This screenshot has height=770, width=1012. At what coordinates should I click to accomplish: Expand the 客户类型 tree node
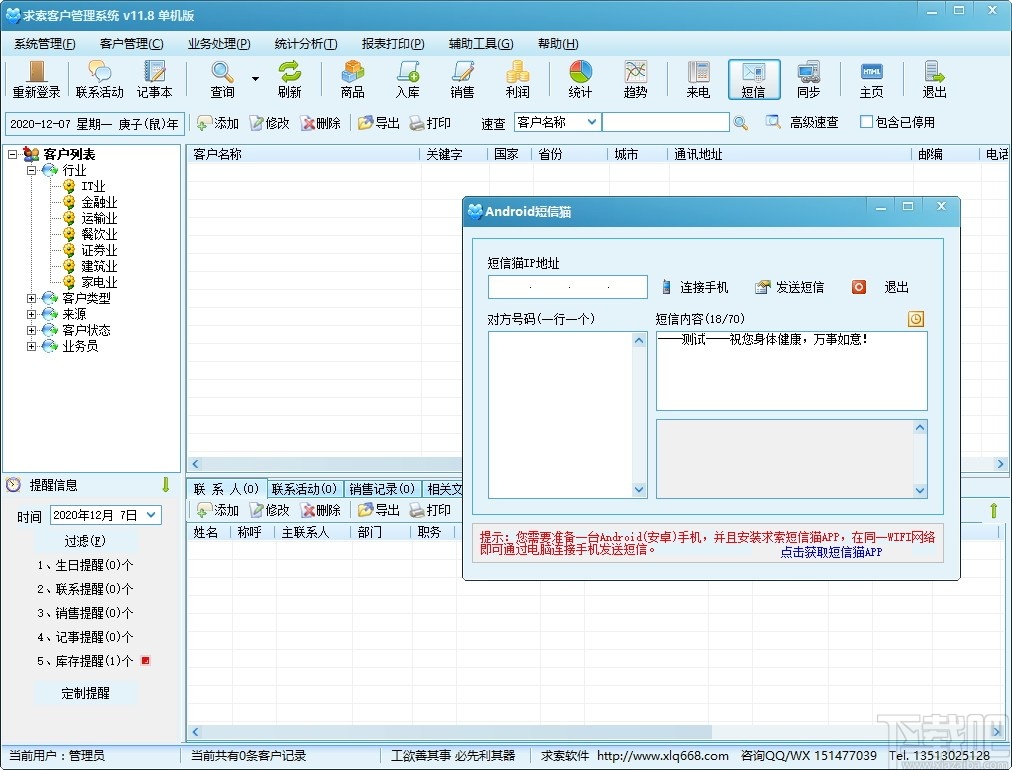pos(32,297)
